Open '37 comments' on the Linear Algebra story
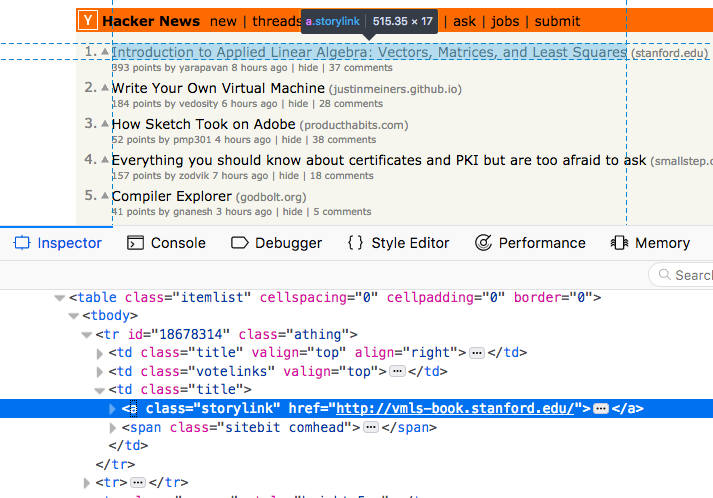The width and height of the screenshot is (713, 498). pos(361,68)
